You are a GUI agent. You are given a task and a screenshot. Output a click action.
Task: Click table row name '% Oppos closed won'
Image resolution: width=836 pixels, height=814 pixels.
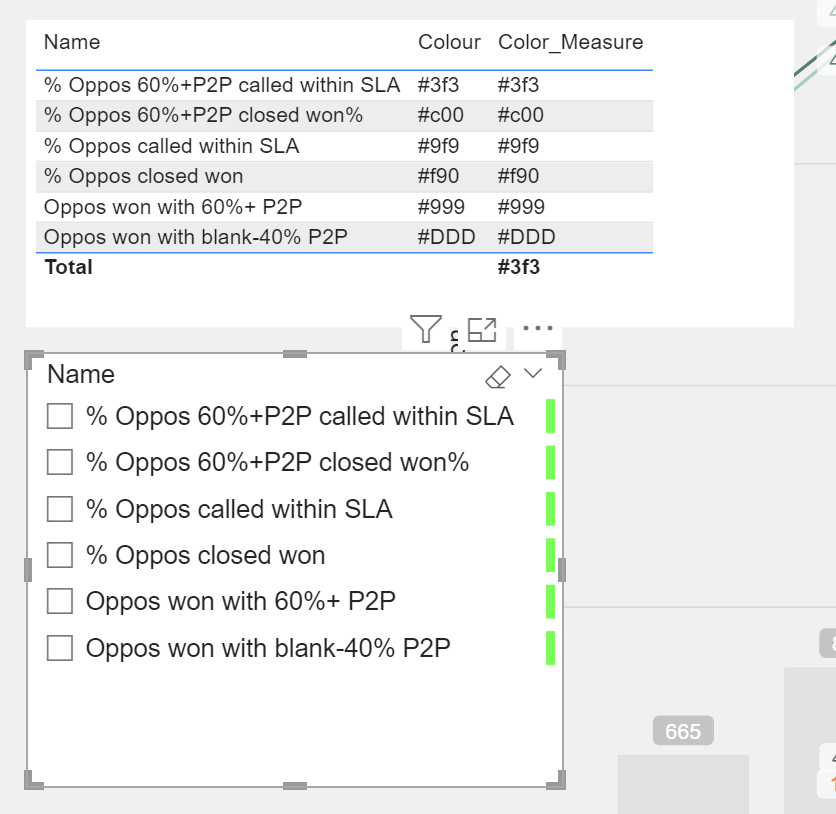coord(143,176)
